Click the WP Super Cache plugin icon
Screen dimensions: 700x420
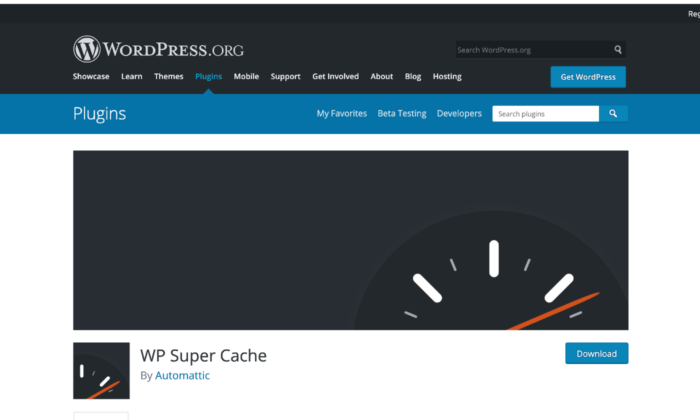(x=101, y=370)
